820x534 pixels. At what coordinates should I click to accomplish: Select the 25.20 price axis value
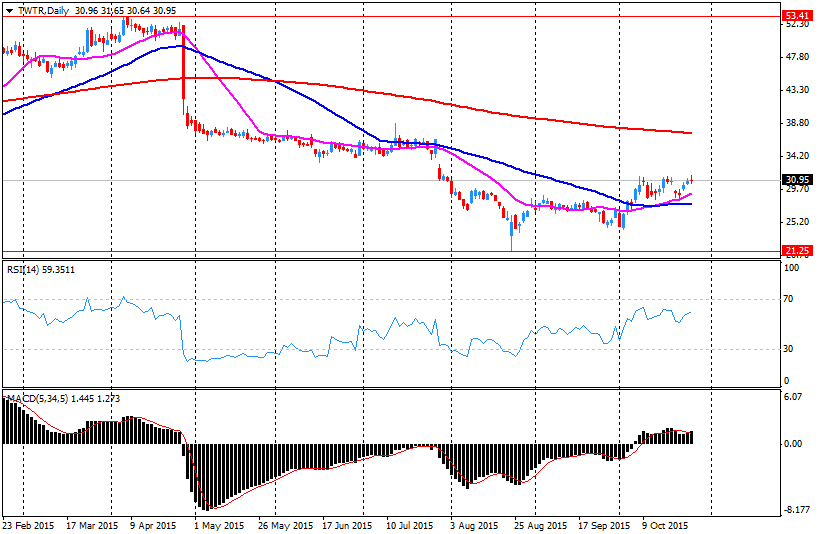[x=797, y=222]
